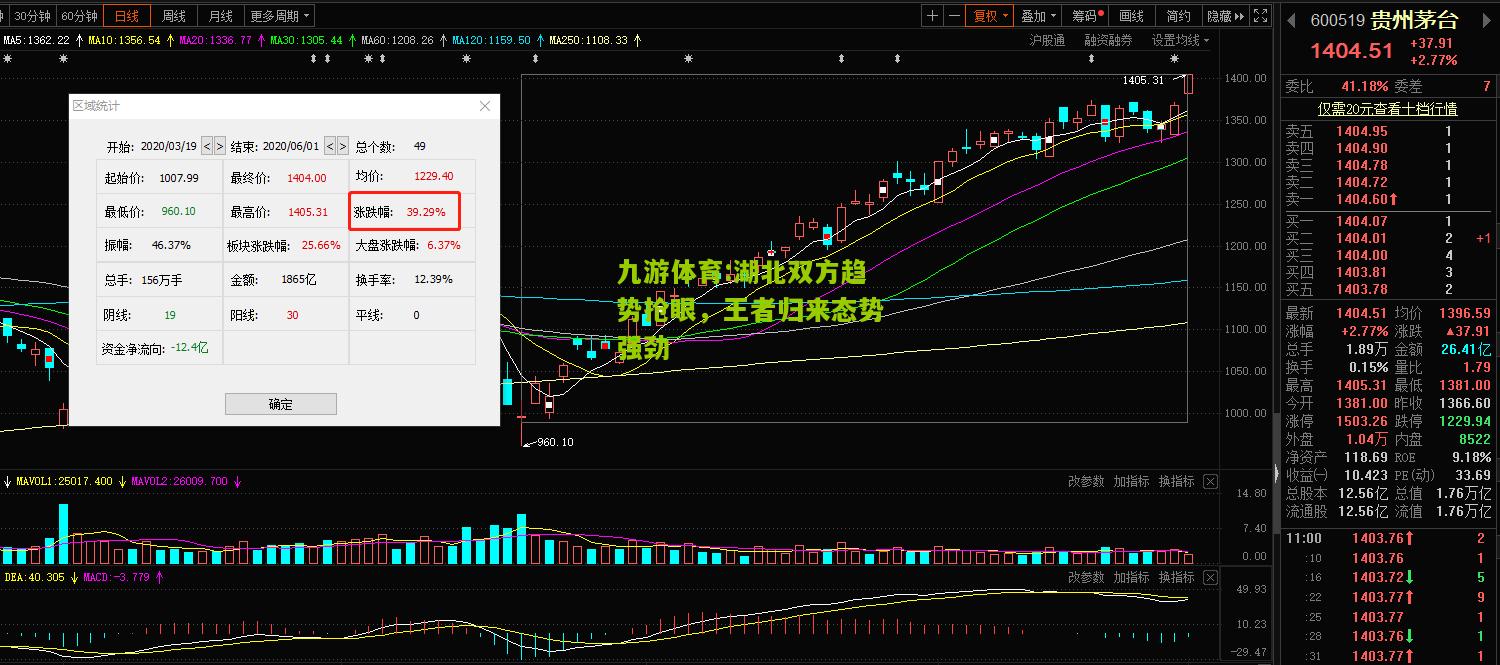Click the 融资融券 label
Image resolution: width=1500 pixels, height=665 pixels.
point(1108,40)
